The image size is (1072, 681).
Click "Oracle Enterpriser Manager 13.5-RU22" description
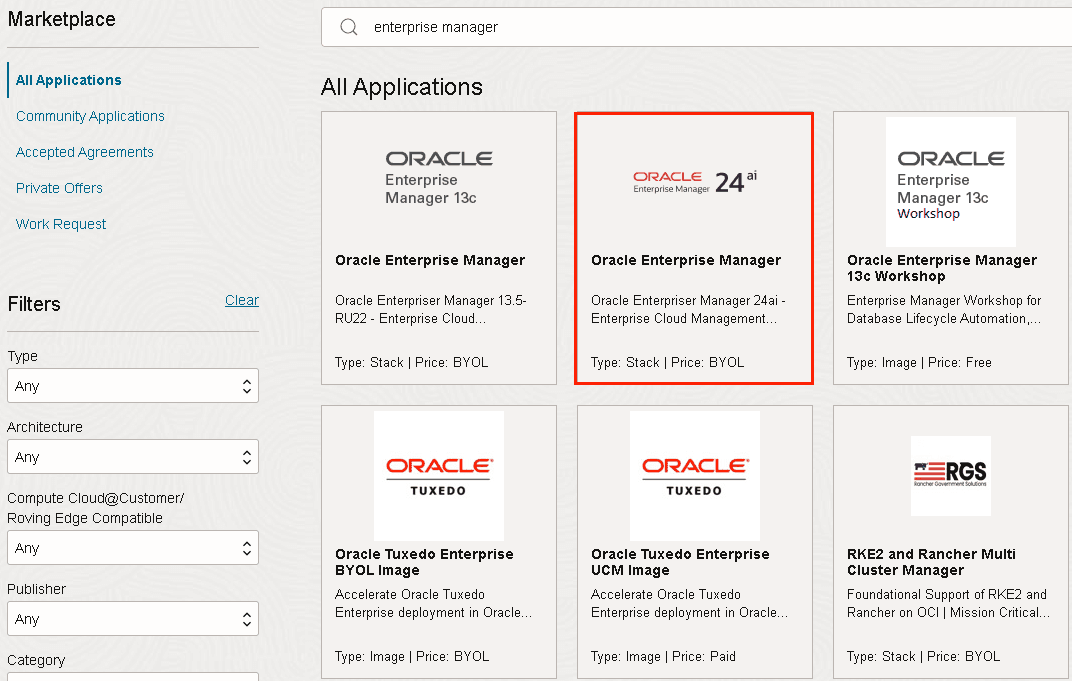tap(431, 309)
